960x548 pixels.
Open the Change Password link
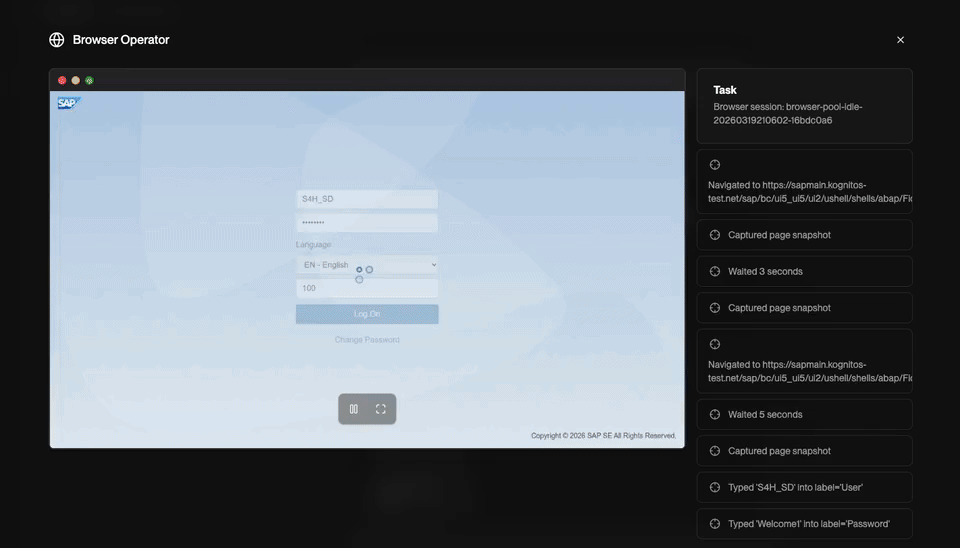click(367, 340)
